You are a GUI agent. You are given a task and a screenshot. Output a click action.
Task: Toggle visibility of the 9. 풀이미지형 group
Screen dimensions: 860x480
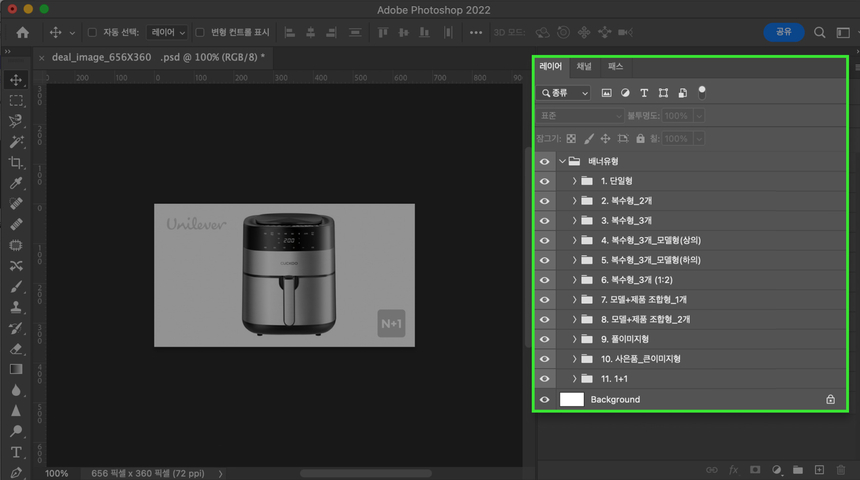click(x=545, y=339)
